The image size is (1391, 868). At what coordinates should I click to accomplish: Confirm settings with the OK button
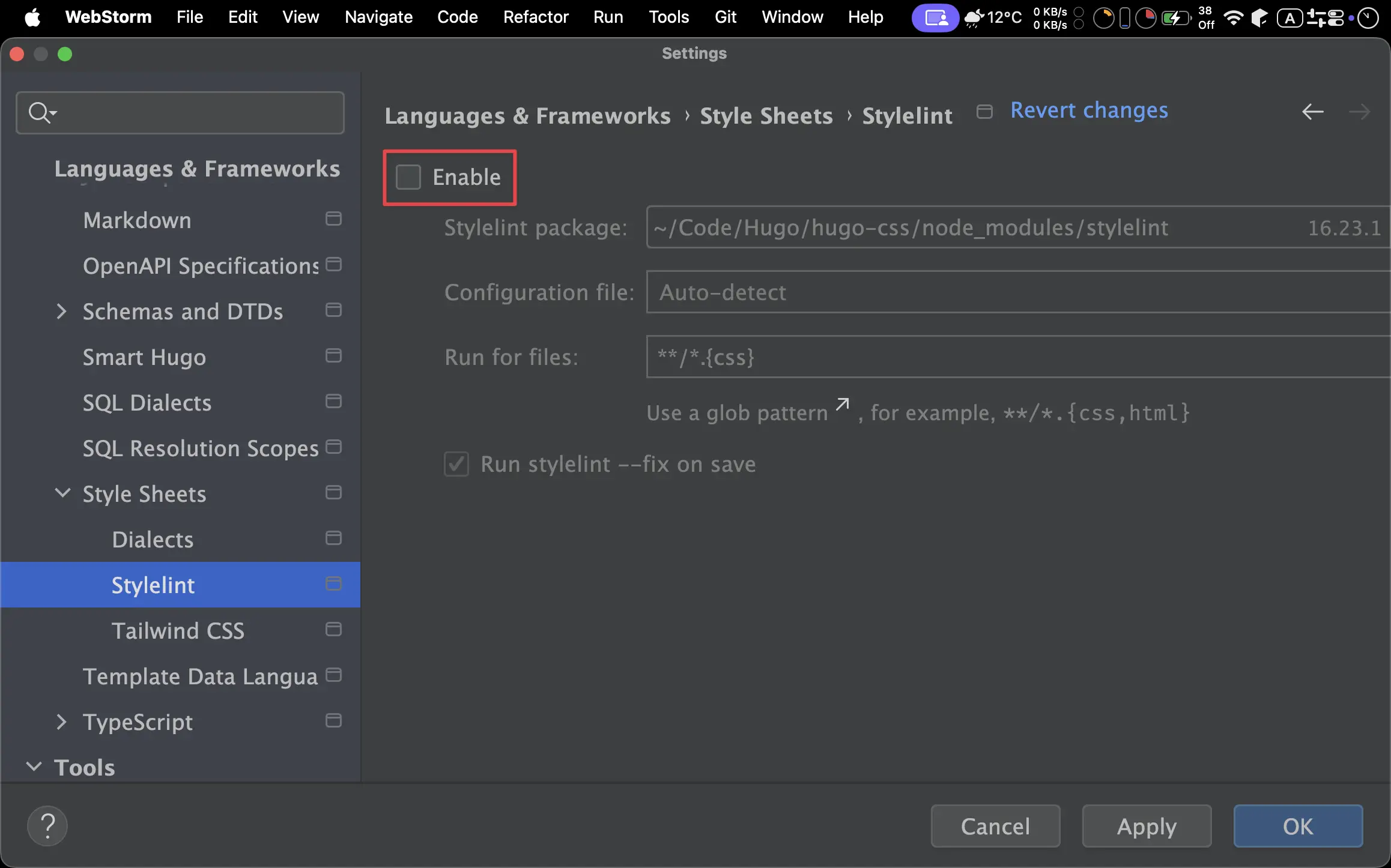pos(1298,826)
